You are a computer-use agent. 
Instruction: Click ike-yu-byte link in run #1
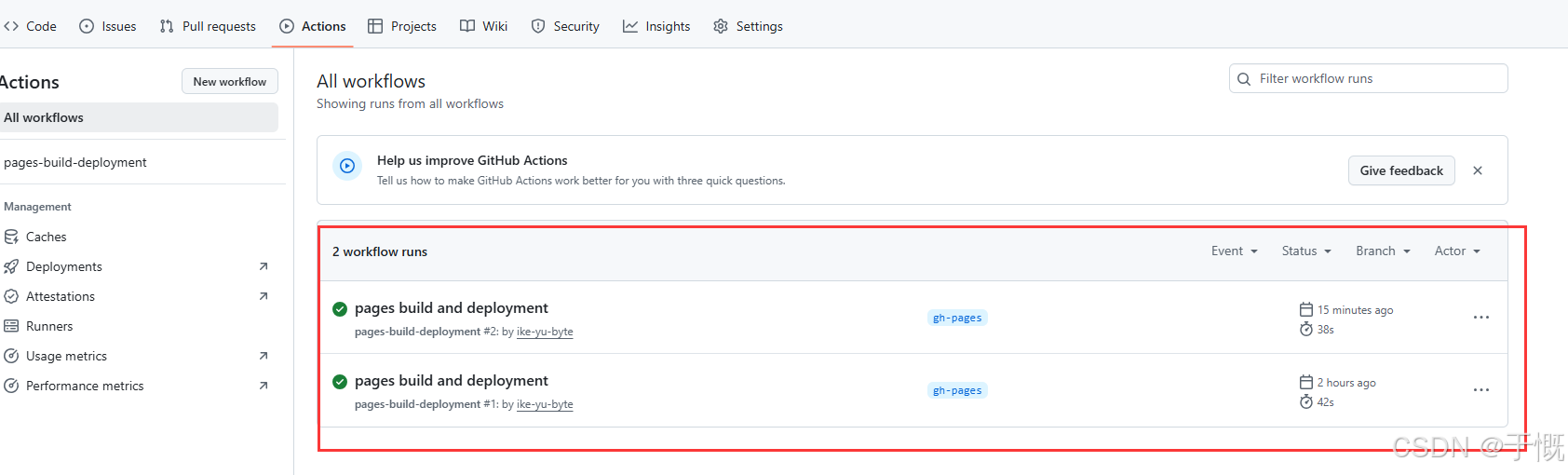coord(545,404)
